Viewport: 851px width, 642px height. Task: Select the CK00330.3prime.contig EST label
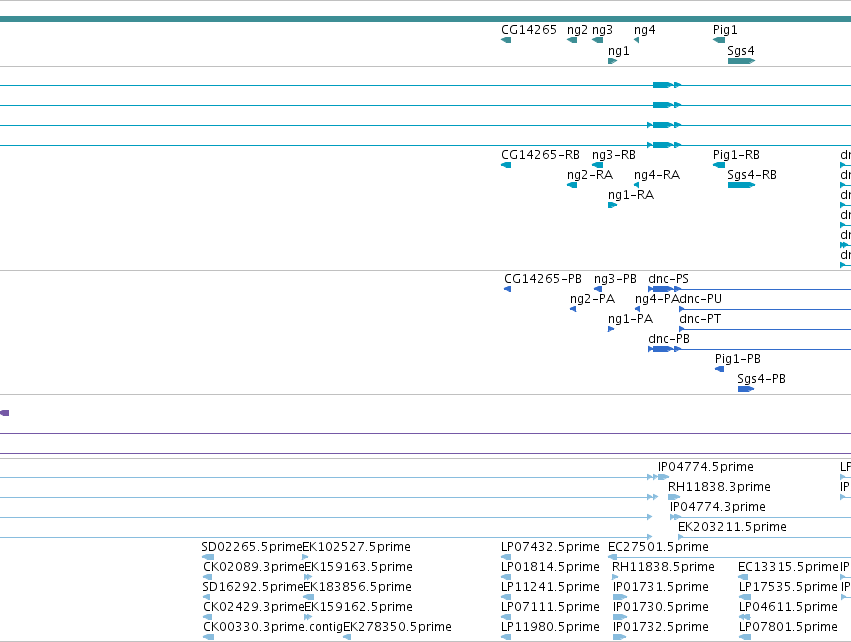coord(274,627)
